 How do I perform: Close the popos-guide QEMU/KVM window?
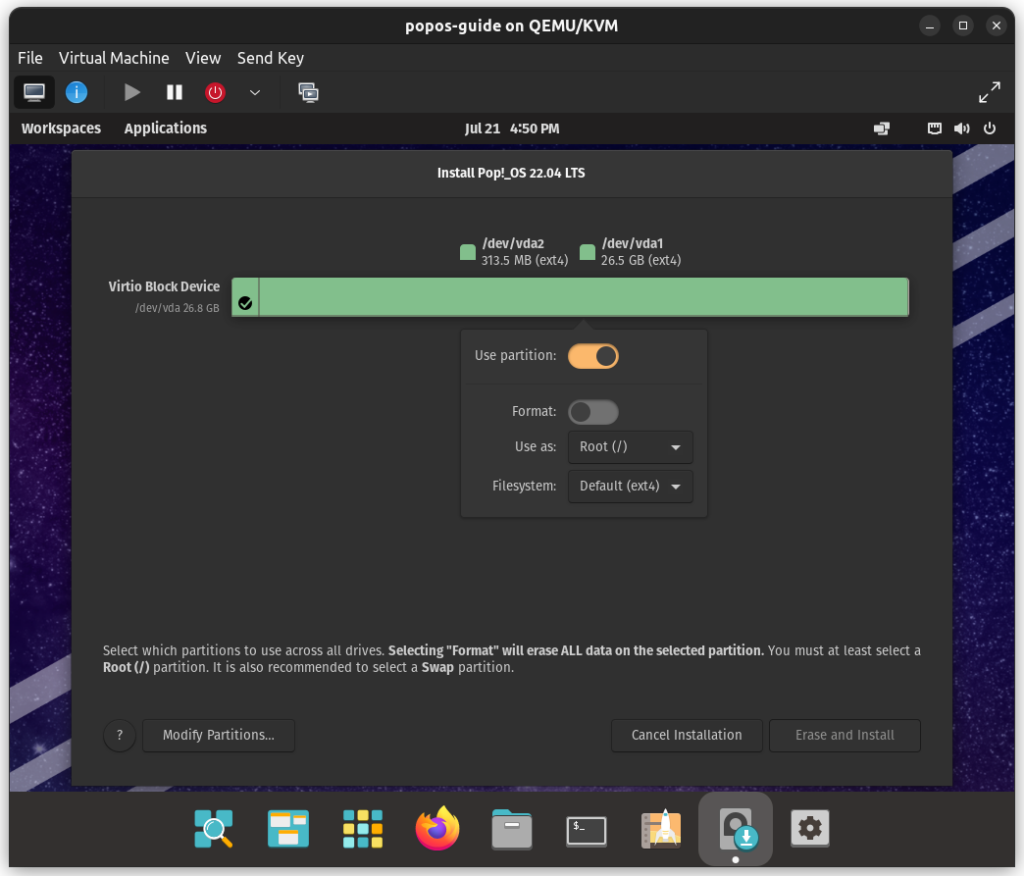996,26
